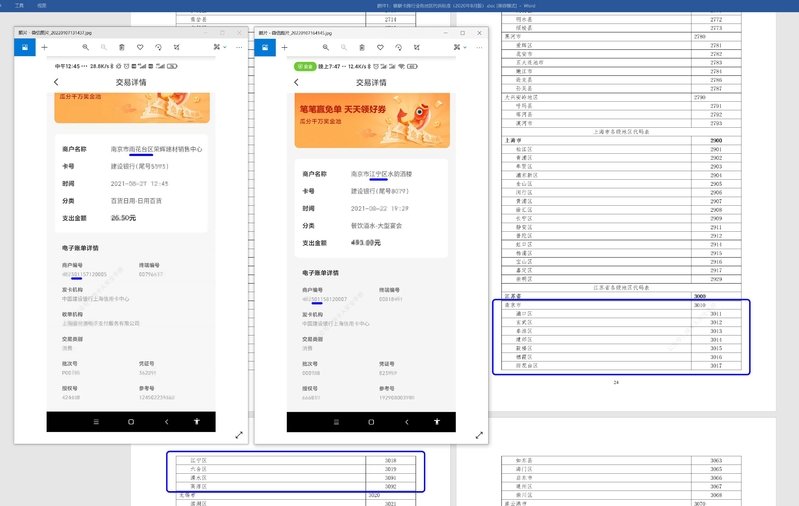Click the add-to plus icon in right Photos window
The height and width of the screenshot is (506, 799).
point(284,47)
